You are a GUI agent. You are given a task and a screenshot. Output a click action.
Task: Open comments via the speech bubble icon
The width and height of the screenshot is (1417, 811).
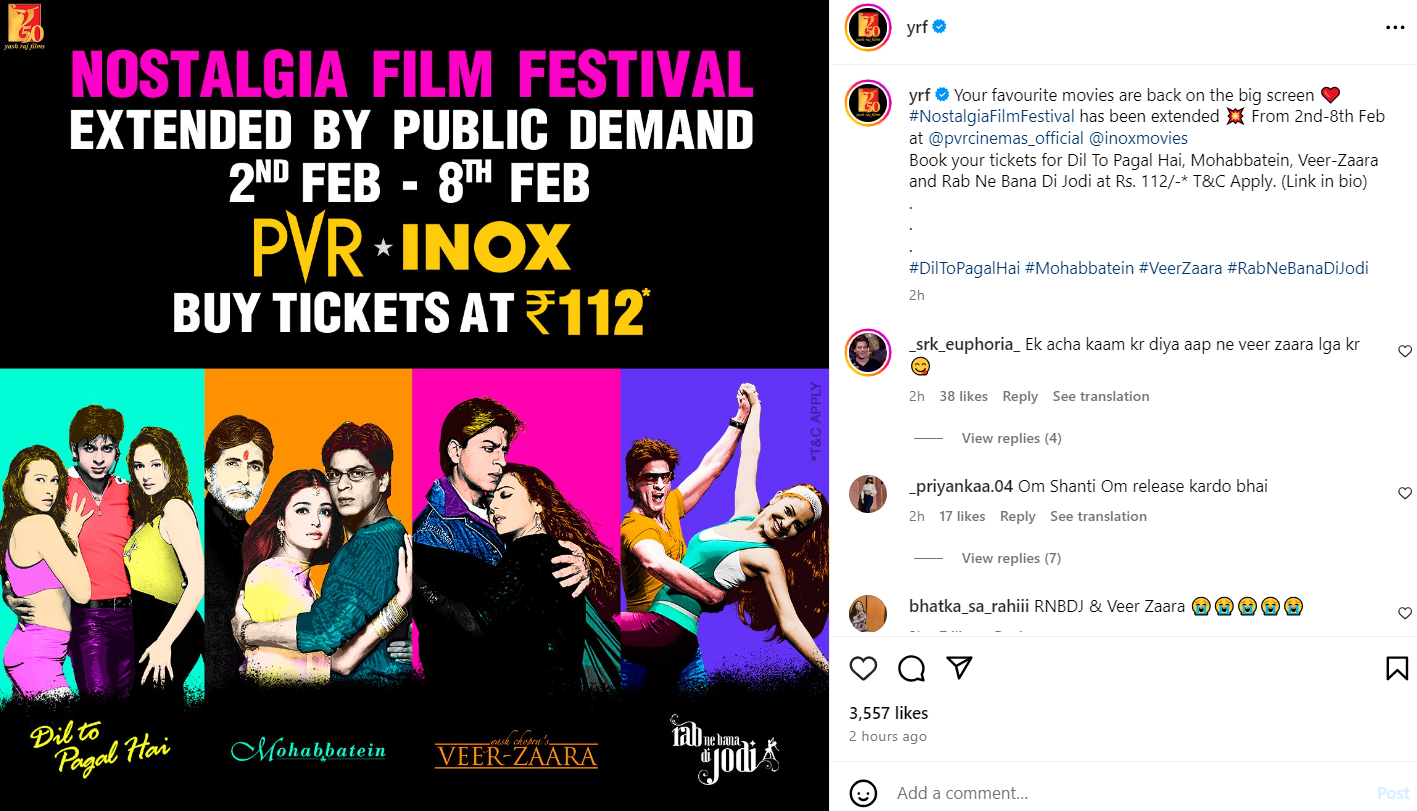point(911,668)
